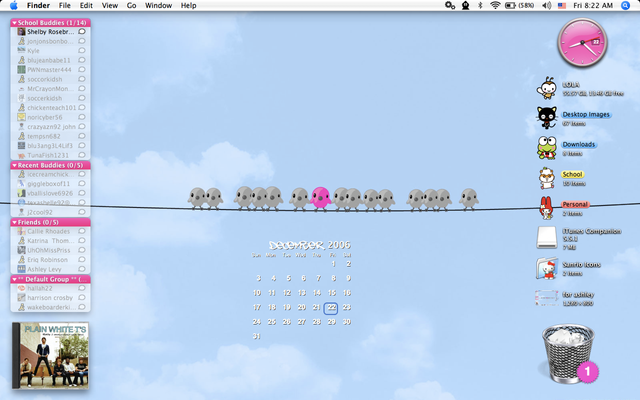The image size is (640, 400).
Task: Open the Window menu
Action: click(x=158, y=5)
